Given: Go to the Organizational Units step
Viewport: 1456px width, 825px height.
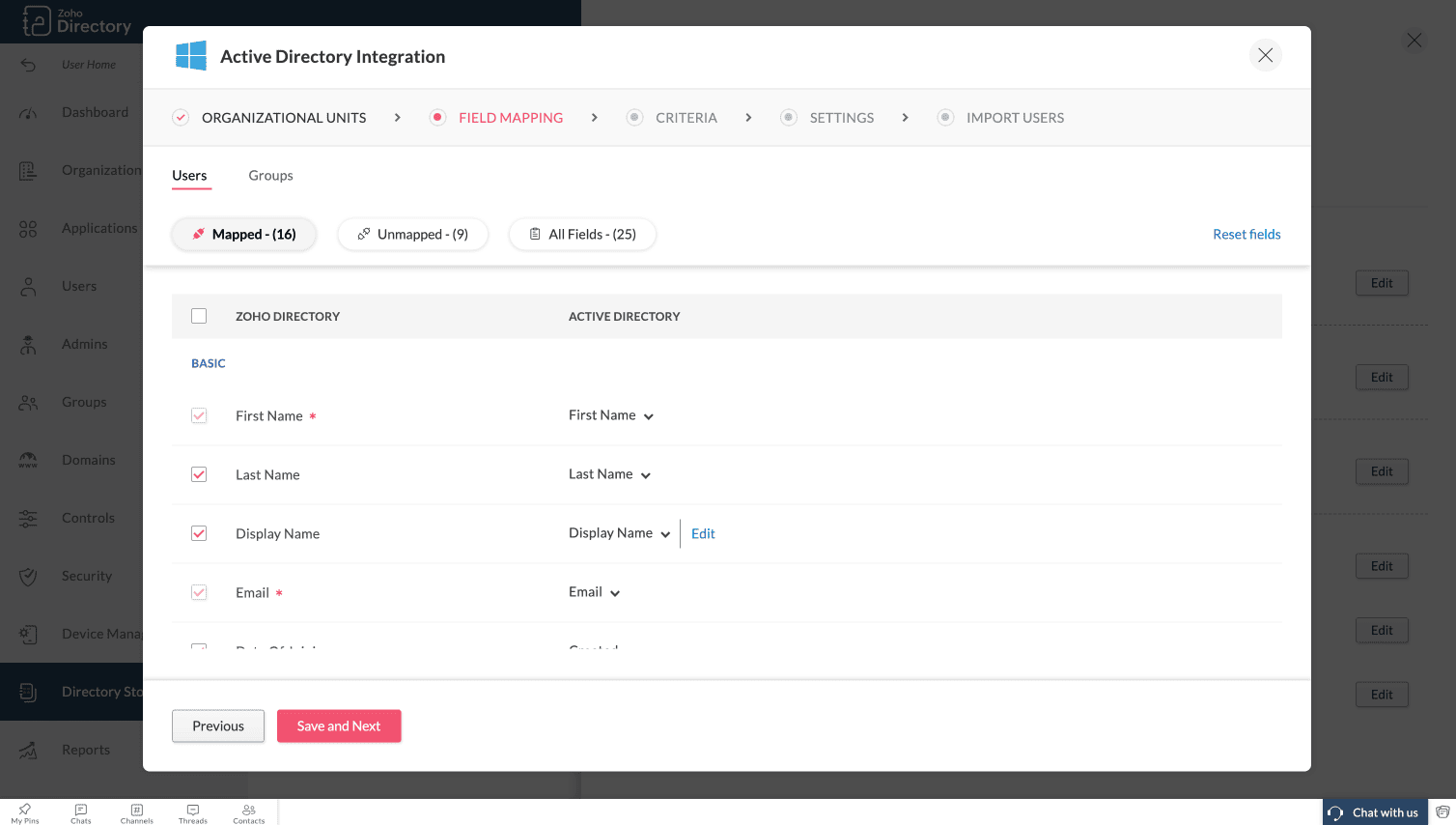Looking at the screenshot, I should point(270,118).
